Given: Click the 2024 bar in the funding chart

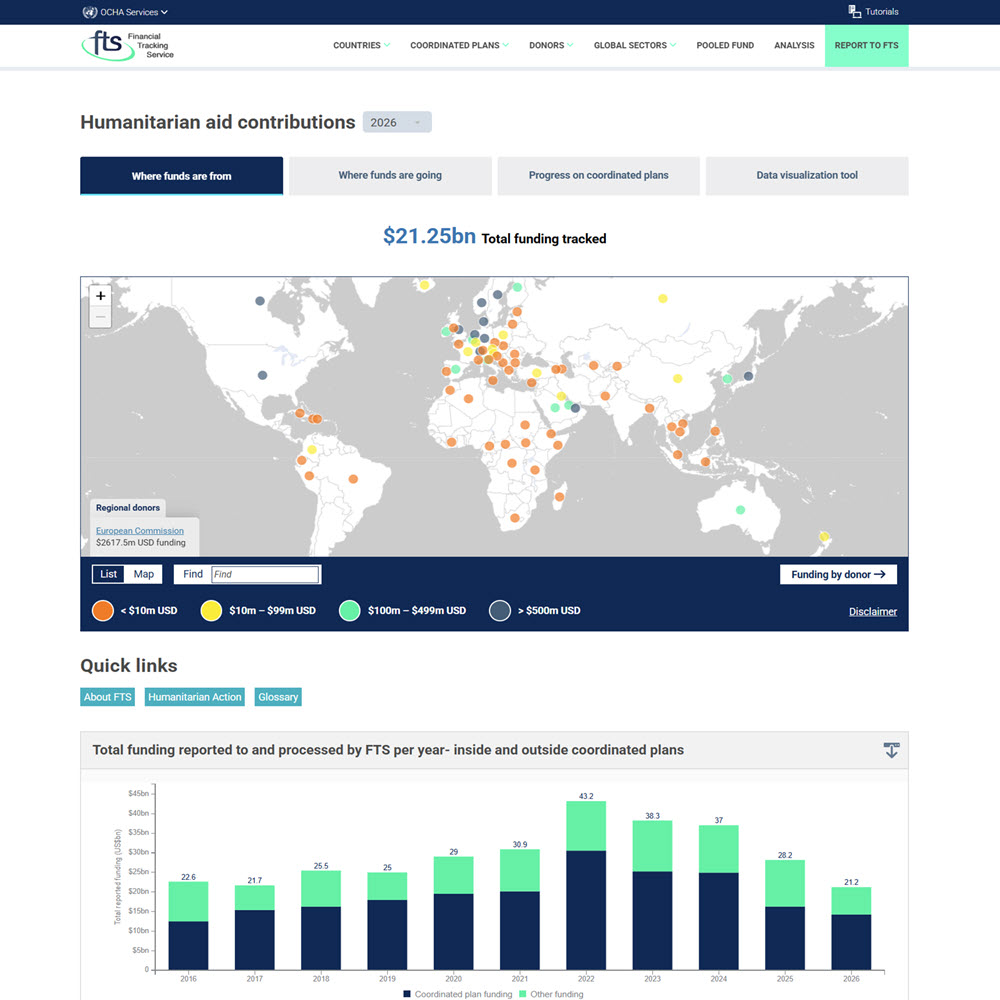Looking at the screenshot, I should 718,897.
